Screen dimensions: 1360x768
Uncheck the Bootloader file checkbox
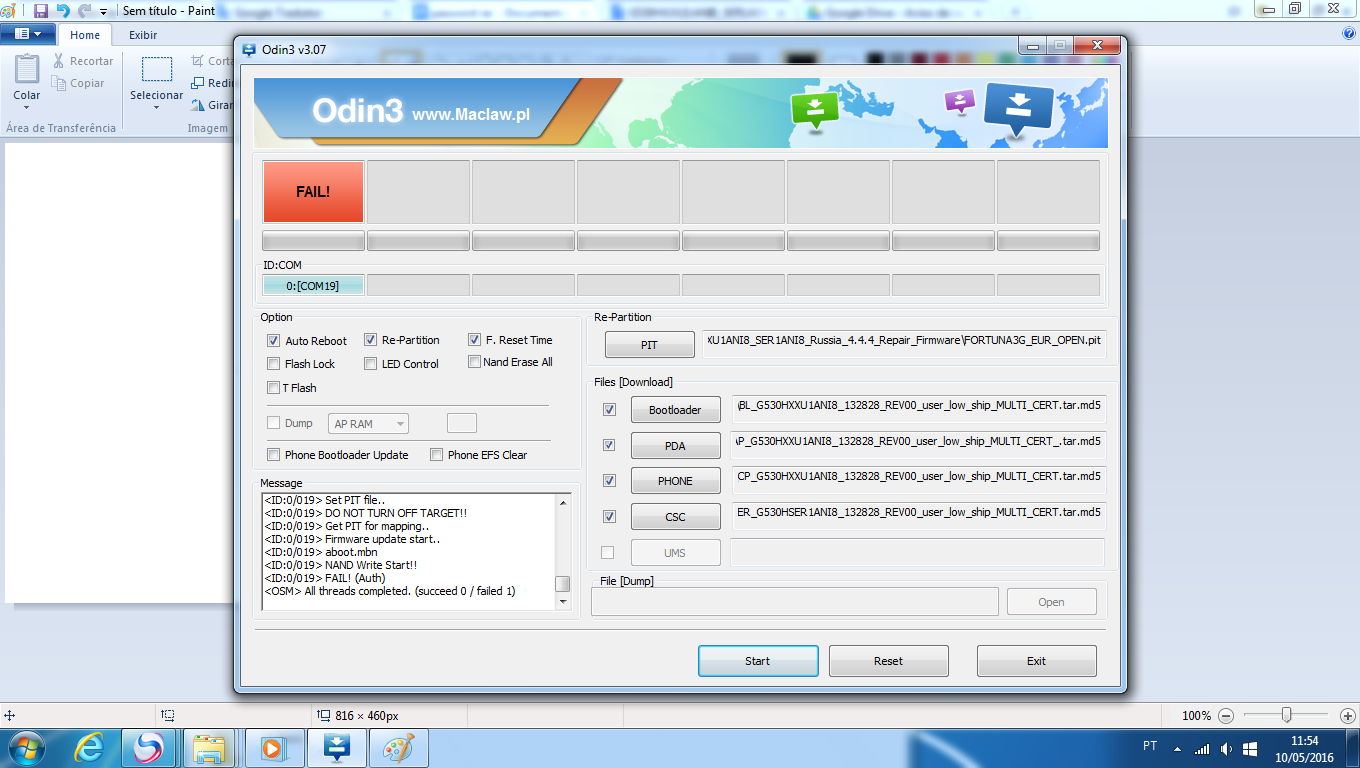609,410
